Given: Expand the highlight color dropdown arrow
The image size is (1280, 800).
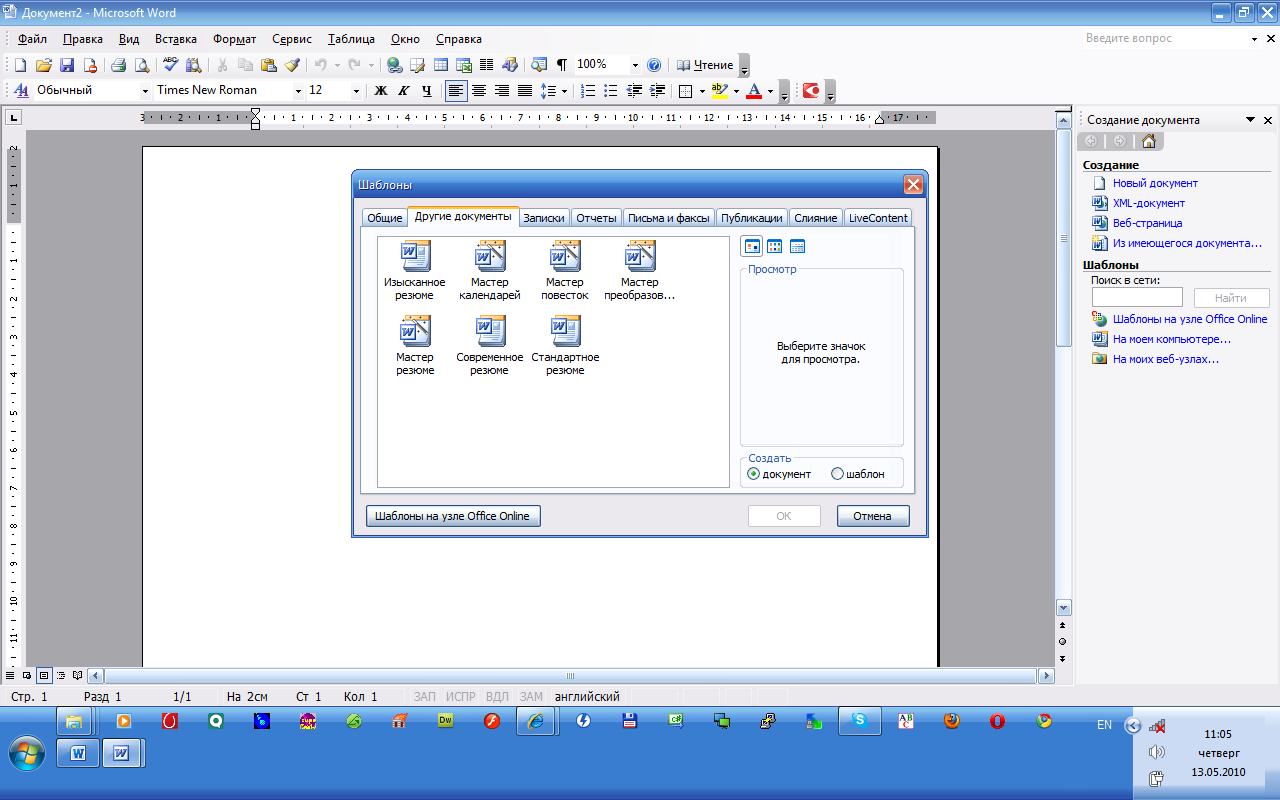Looking at the screenshot, I should coord(736,91).
